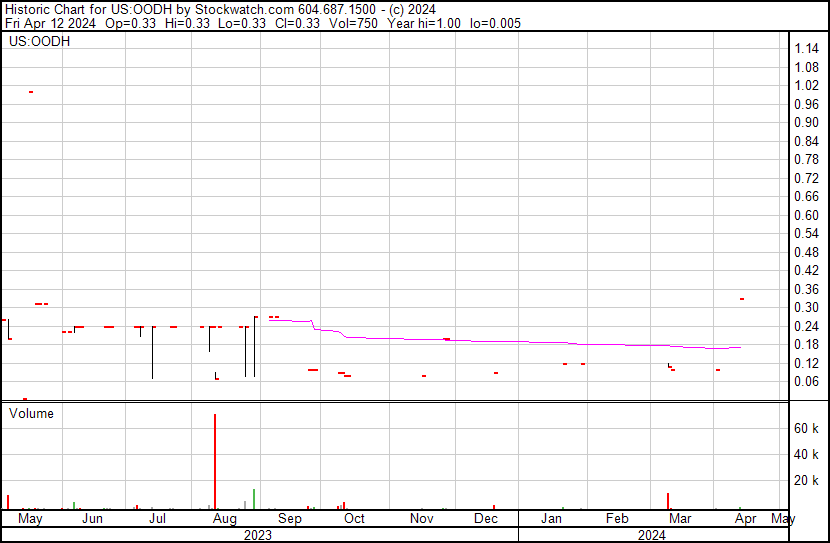Click the 1.14 price axis label
The width and height of the screenshot is (830, 543).
pyautogui.click(x=806, y=49)
